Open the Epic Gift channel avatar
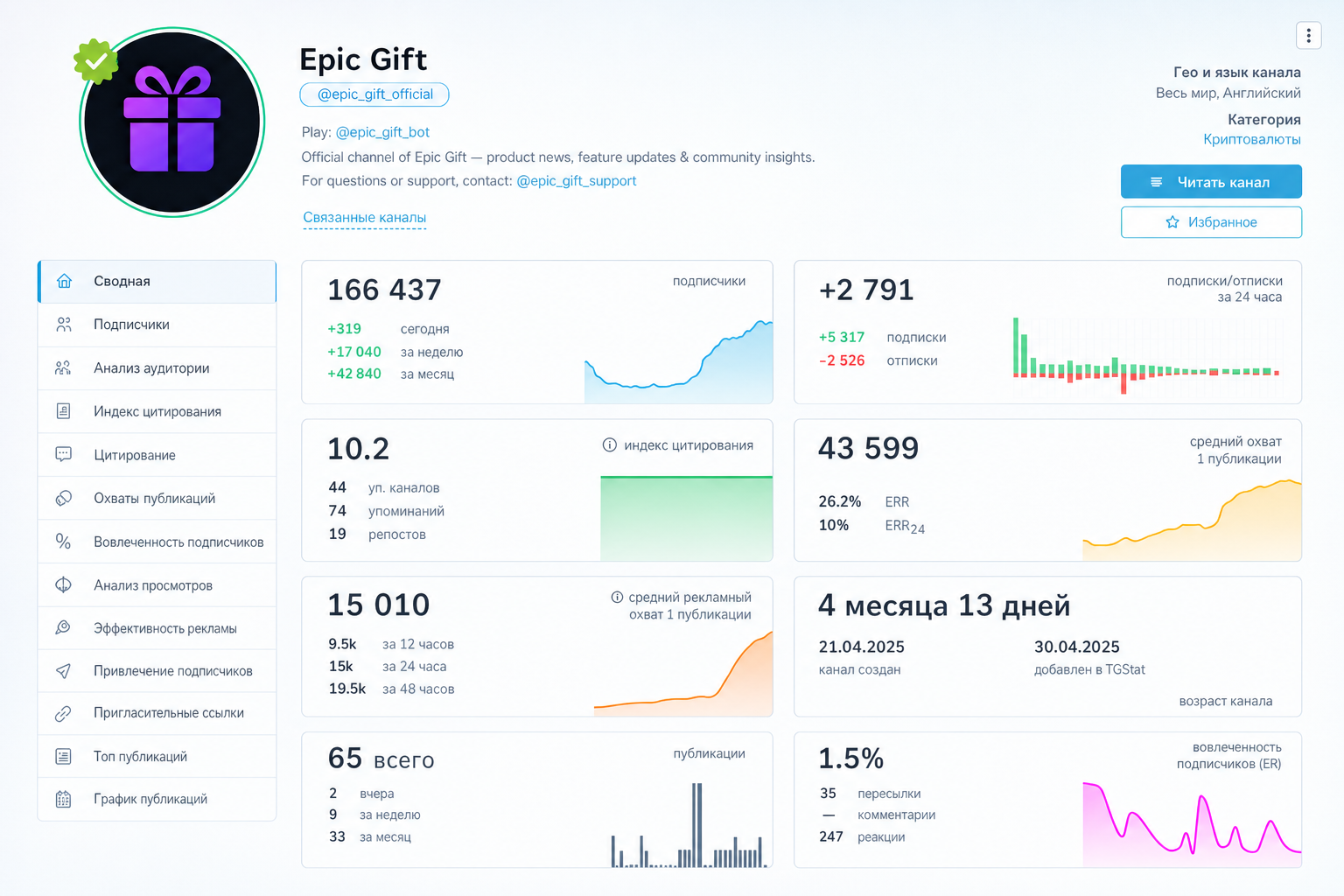 (x=172, y=122)
